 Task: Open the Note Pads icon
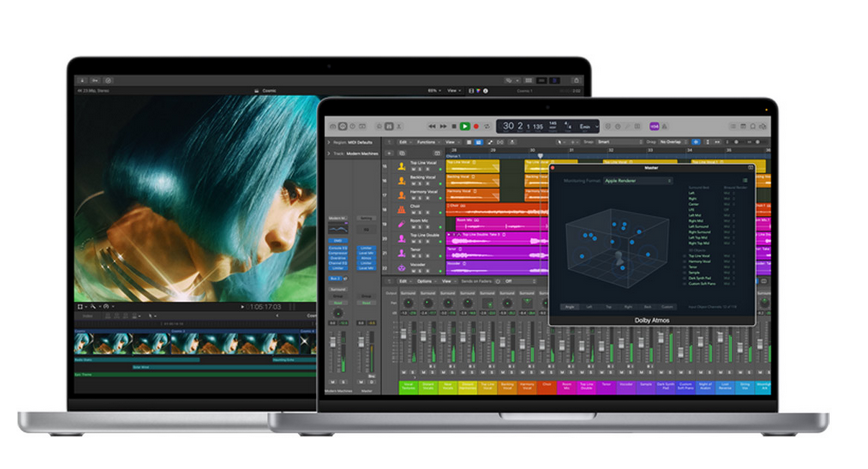pyautogui.click(x=743, y=127)
